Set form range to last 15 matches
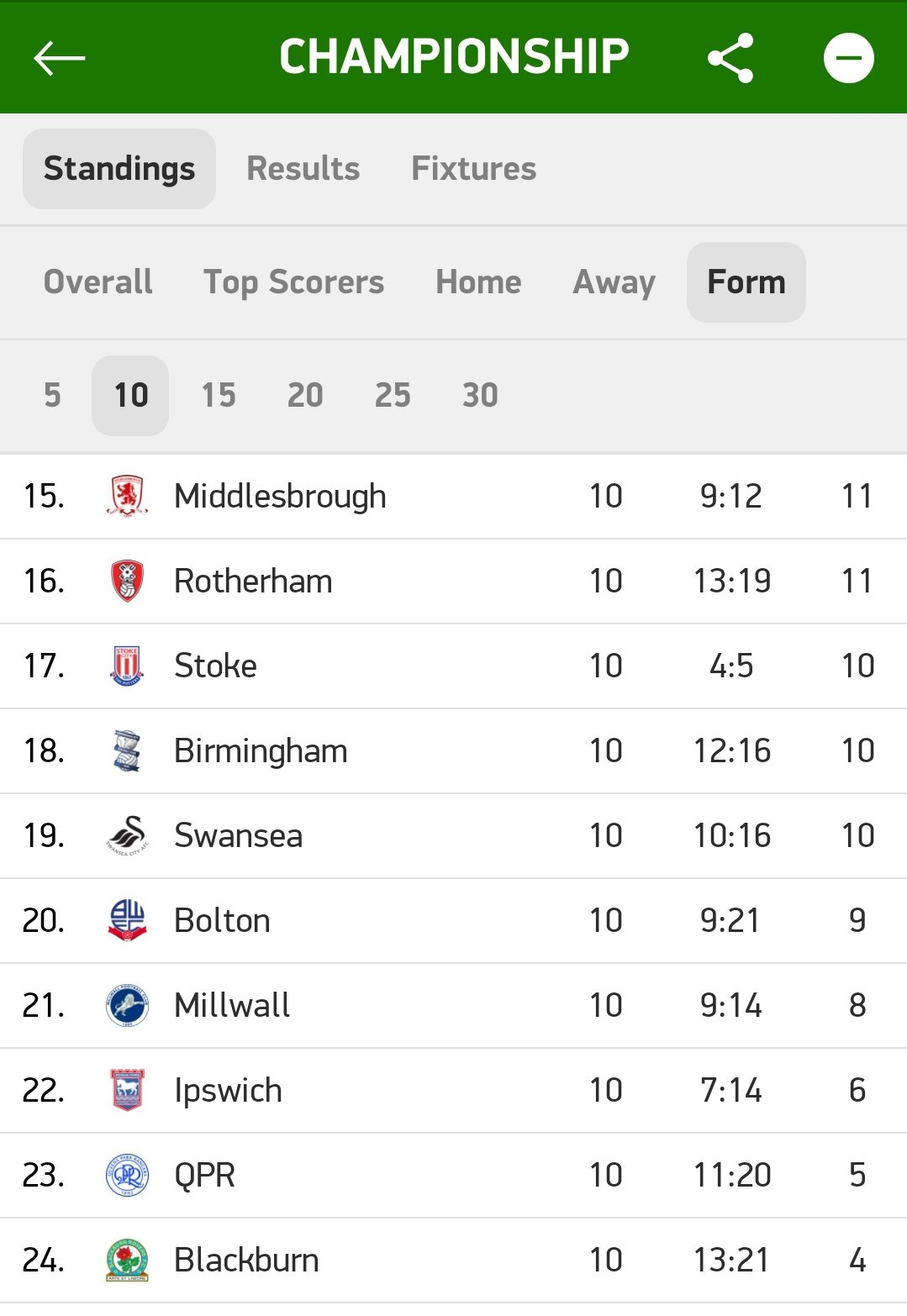907x1316 pixels. coord(219,395)
